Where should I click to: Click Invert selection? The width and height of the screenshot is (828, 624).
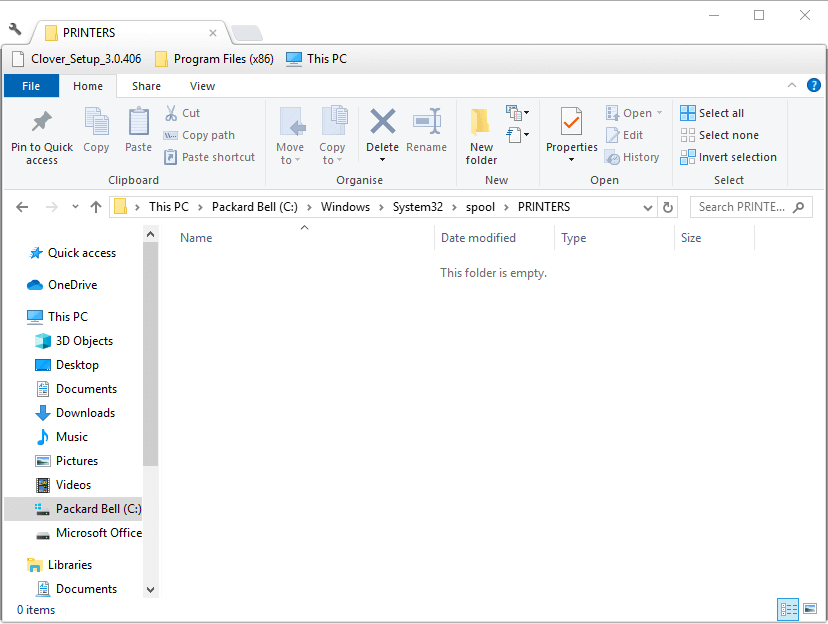click(x=728, y=157)
